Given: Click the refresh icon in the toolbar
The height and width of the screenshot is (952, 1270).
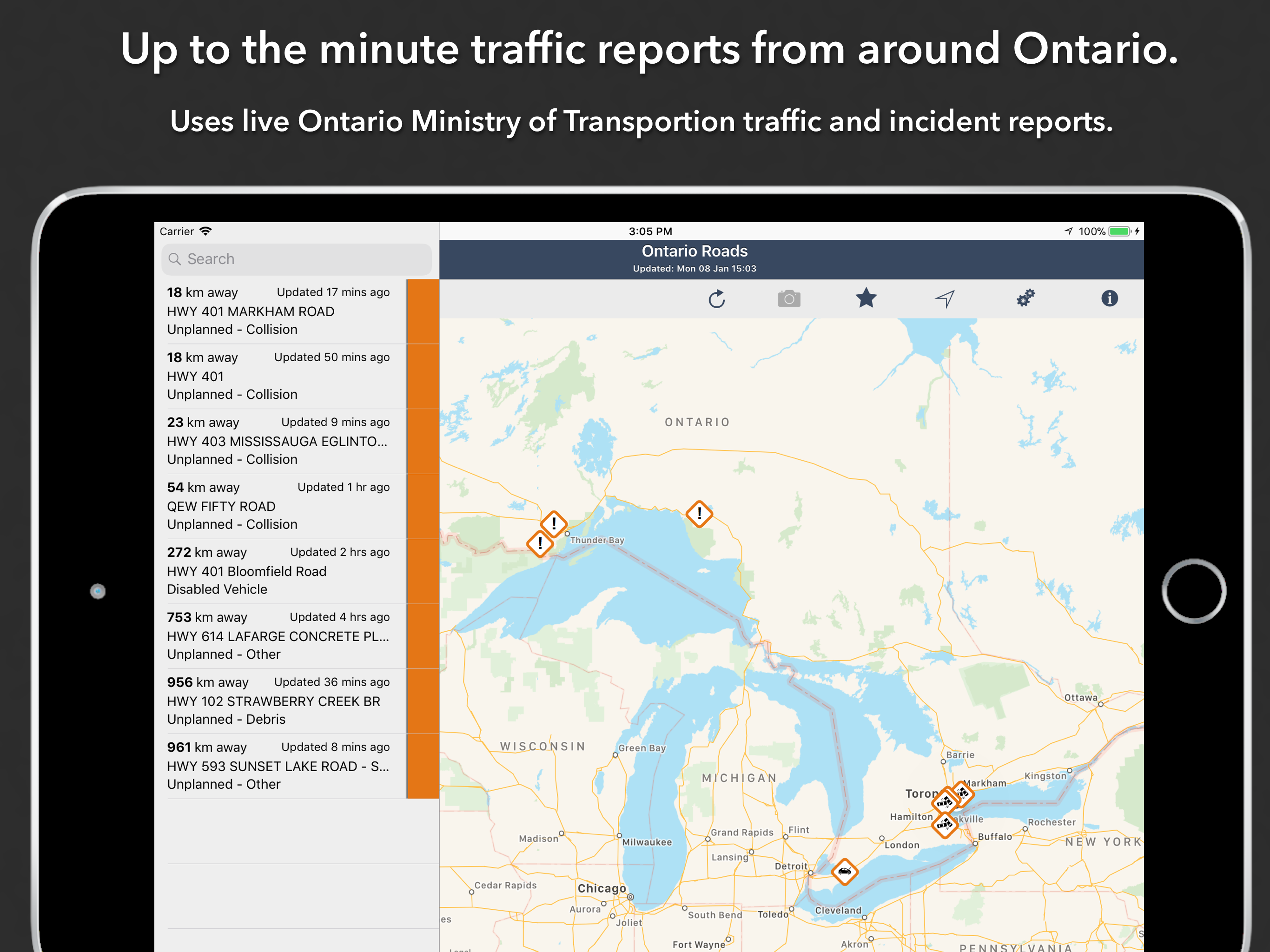Looking at the screenshot, I should coord(716,298).
